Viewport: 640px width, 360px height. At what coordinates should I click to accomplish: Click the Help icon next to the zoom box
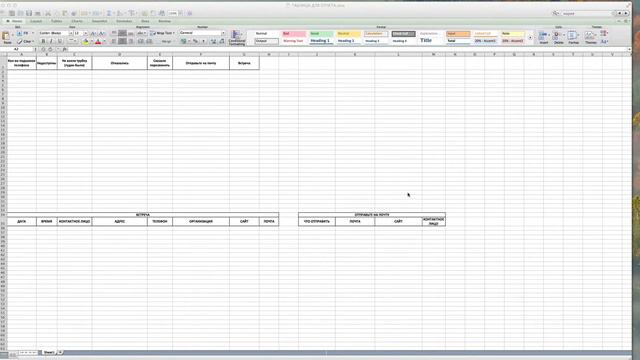tap(189, 13)
